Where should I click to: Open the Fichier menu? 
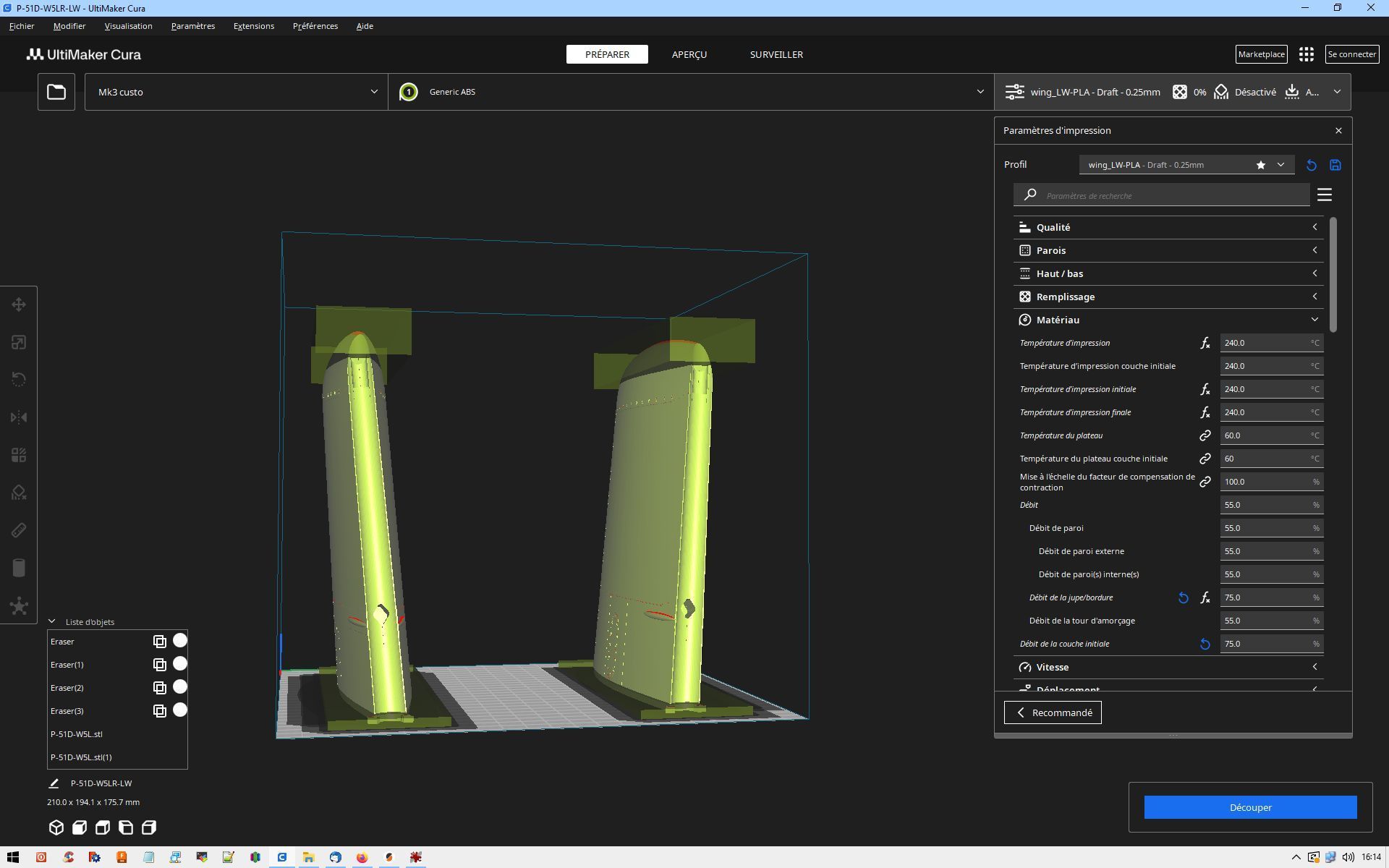22,26
